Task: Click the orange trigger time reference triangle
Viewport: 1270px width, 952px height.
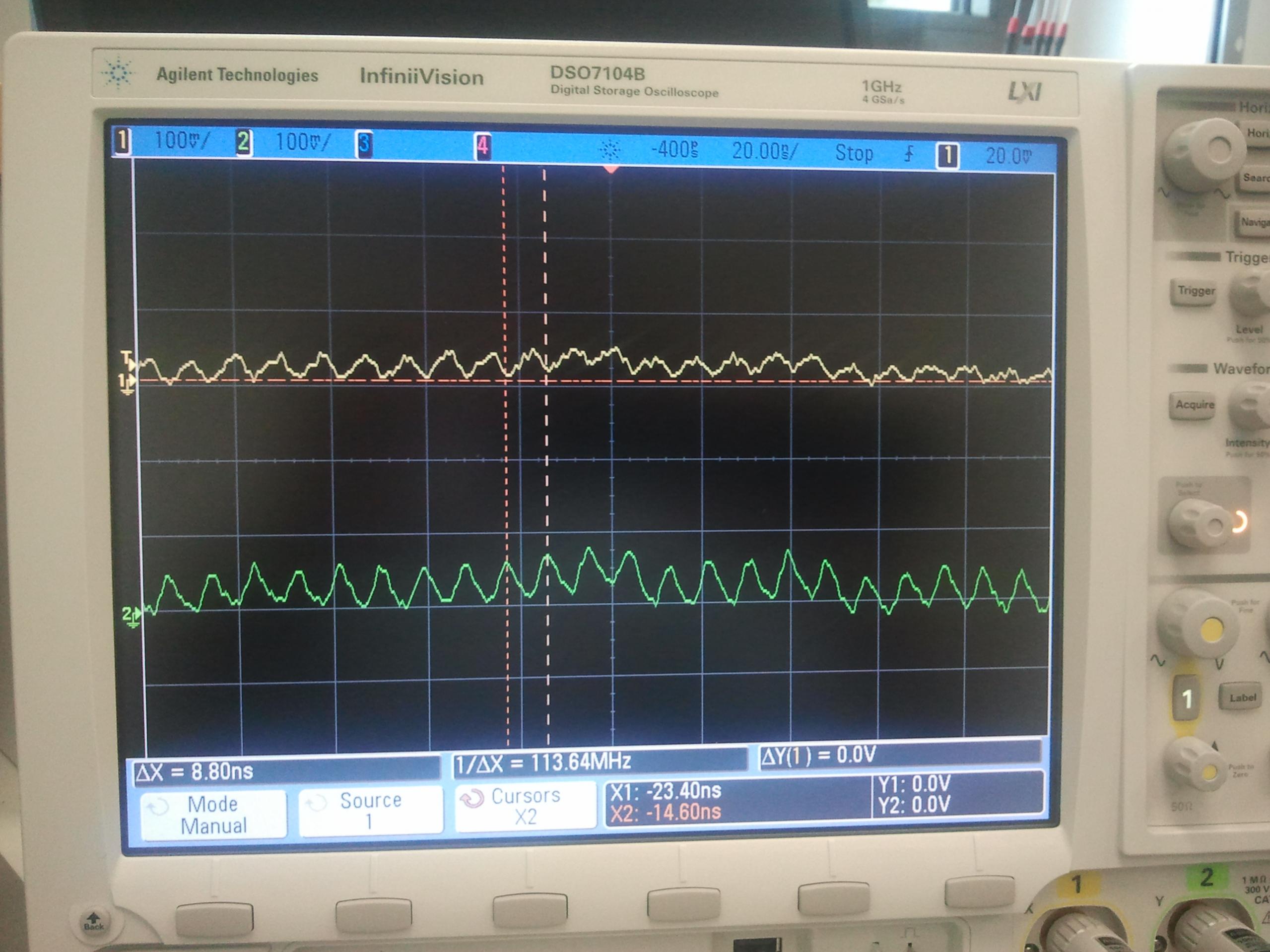Action: pos(611,169)
